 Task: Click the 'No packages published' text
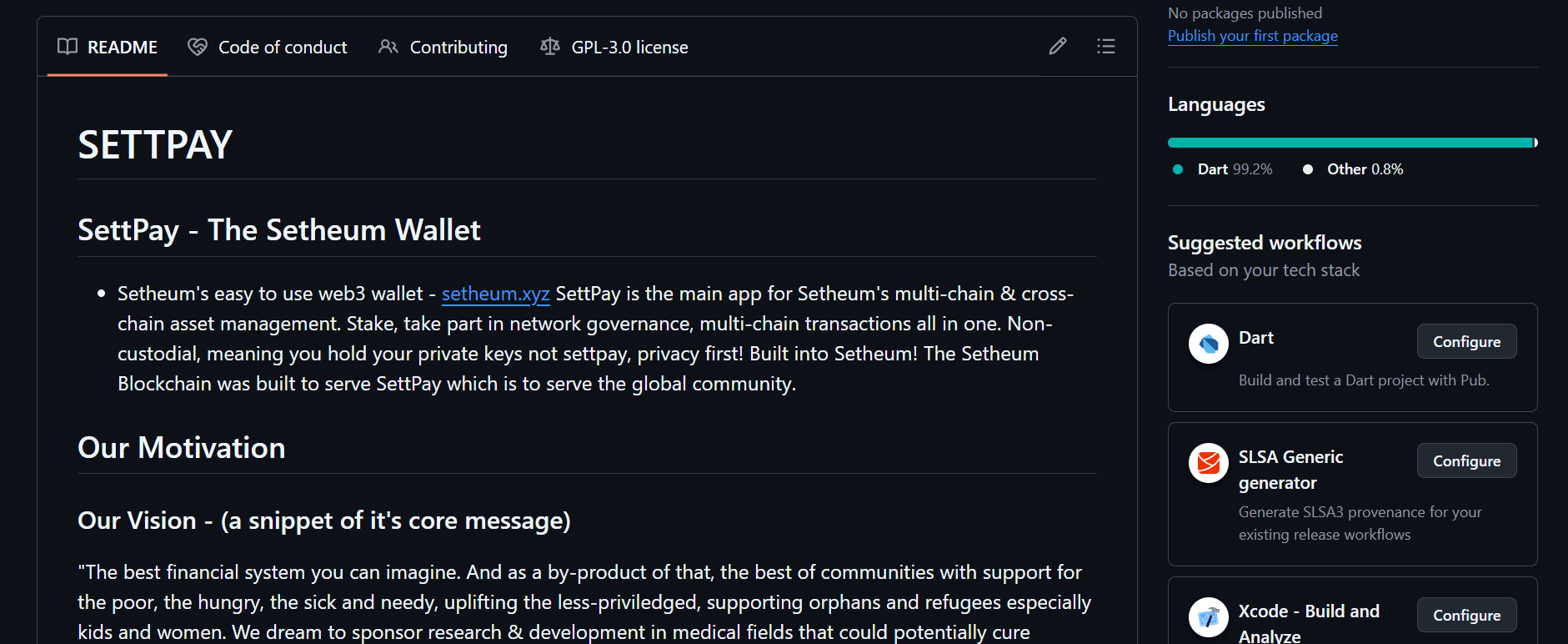click(1245, 13)
